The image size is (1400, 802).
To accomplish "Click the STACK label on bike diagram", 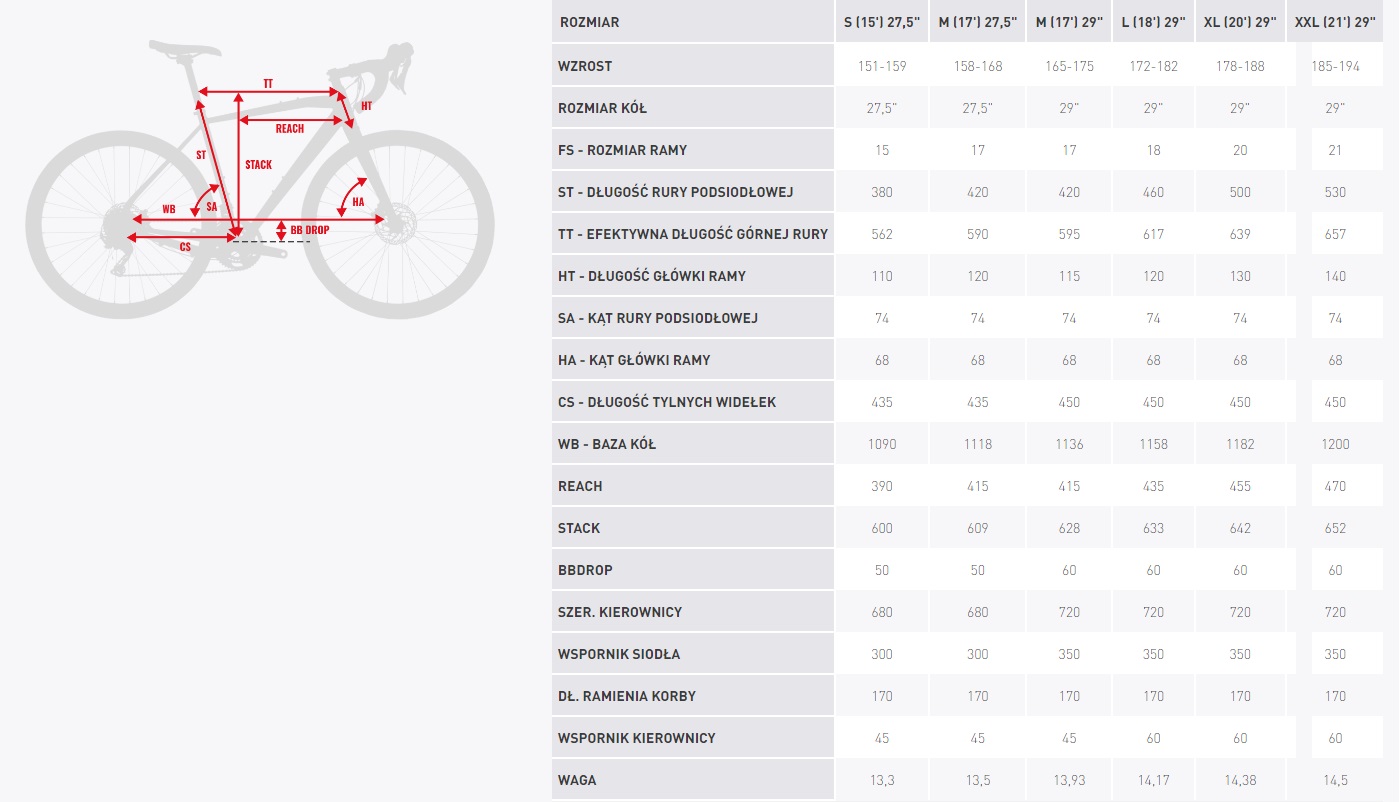I will pos(258,165).
